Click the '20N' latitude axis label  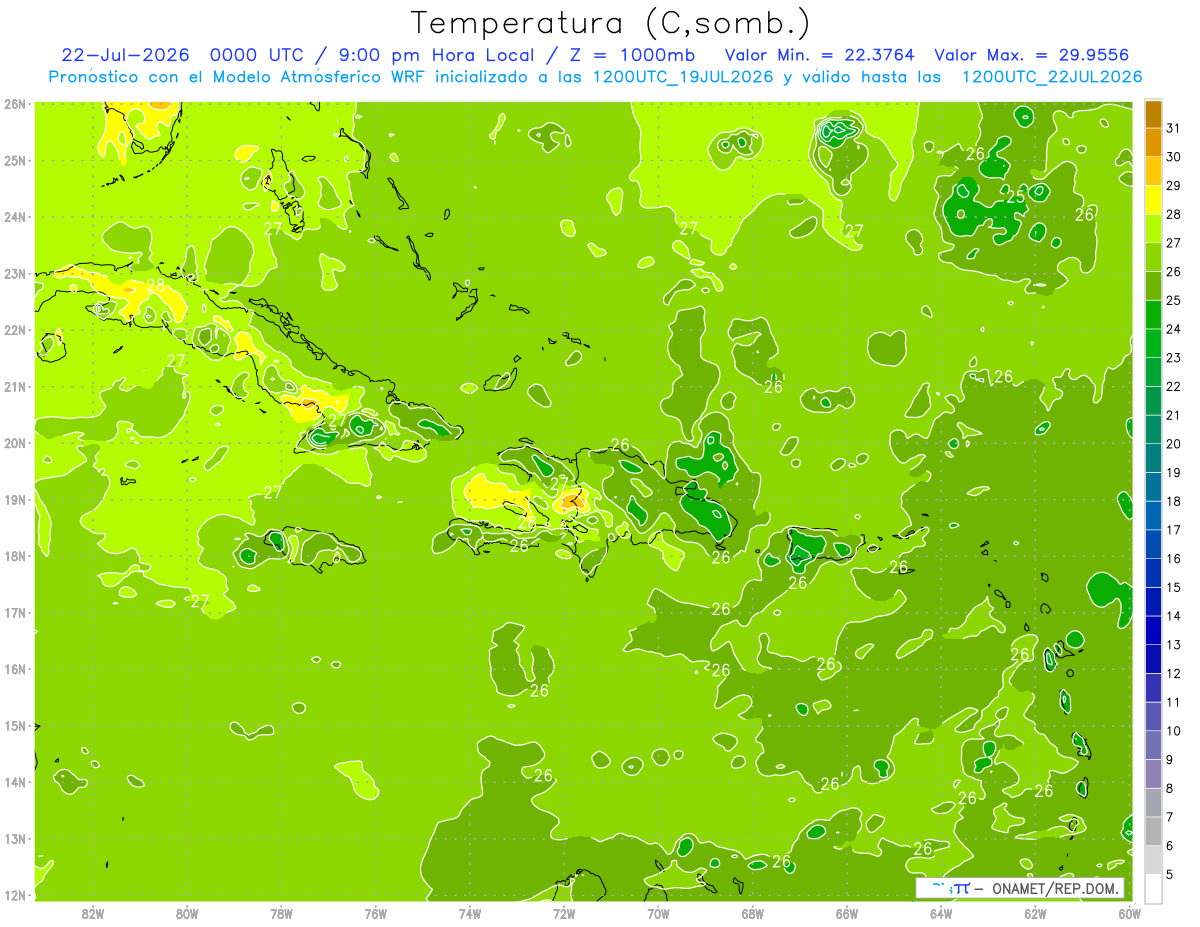[15, 443]
